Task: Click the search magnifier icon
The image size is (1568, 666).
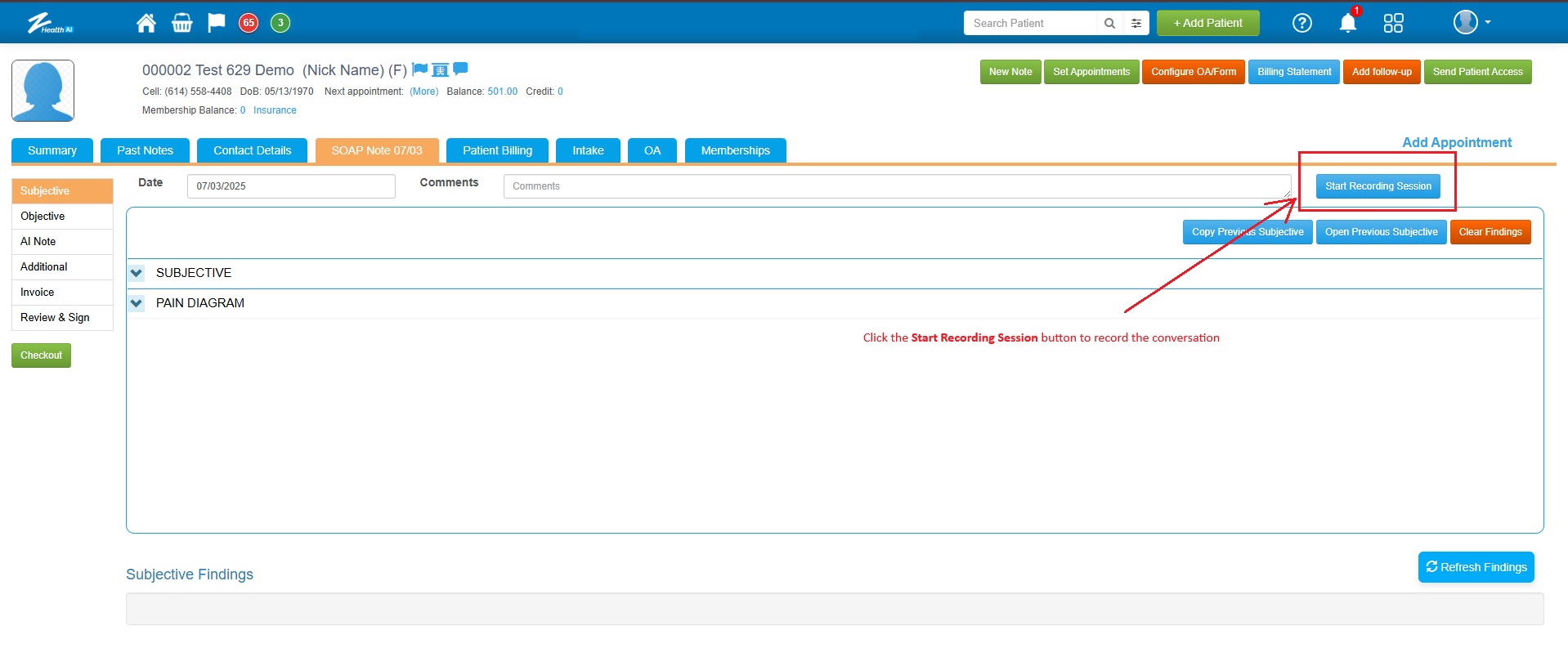Action: 1109,23
